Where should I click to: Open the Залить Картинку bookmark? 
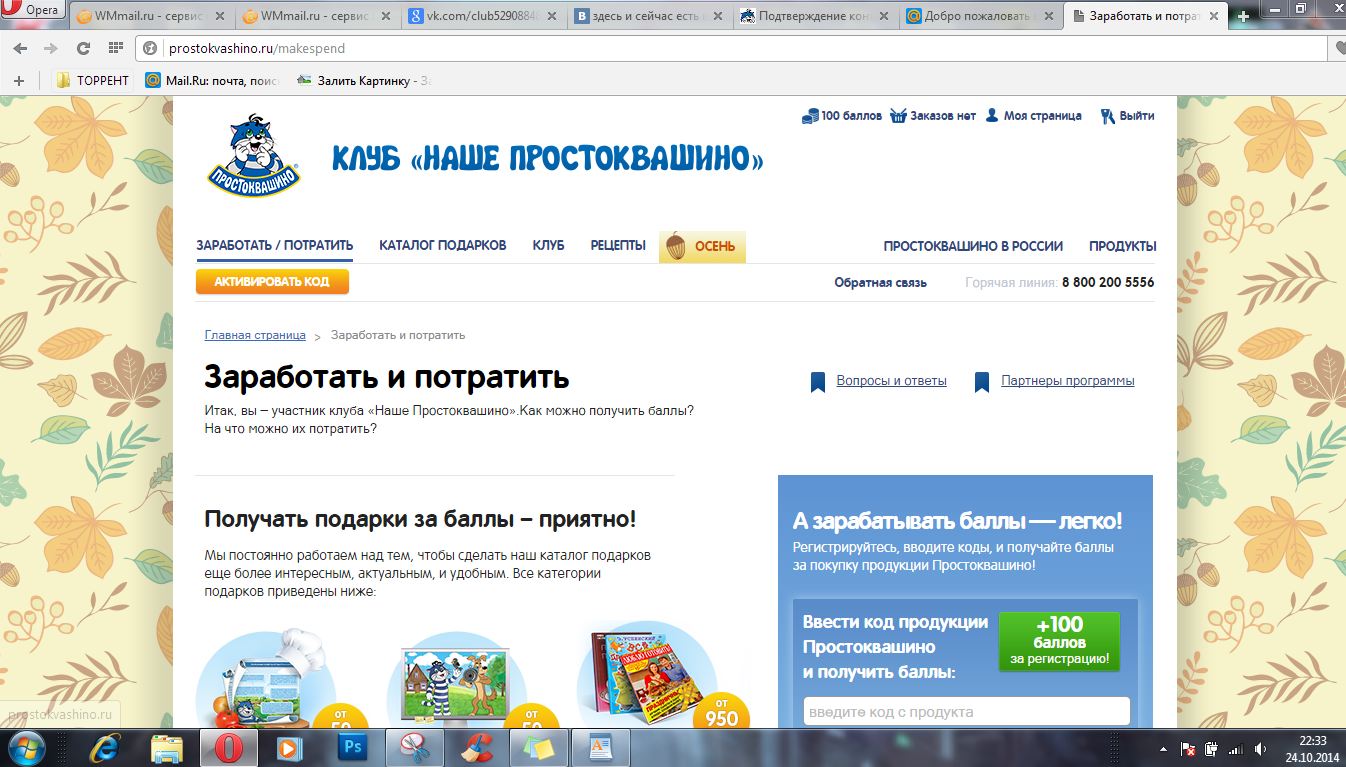[x=364, y=80]
